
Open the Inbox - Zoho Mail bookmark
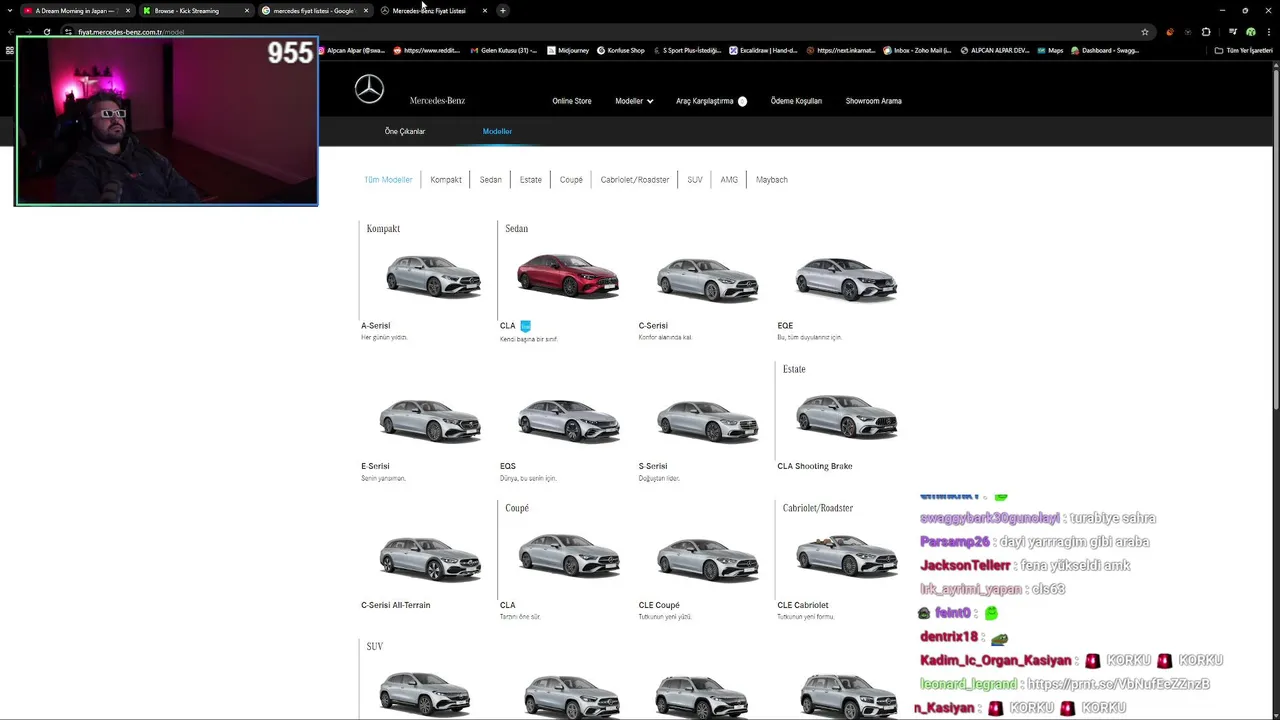[x=918, y=50]
